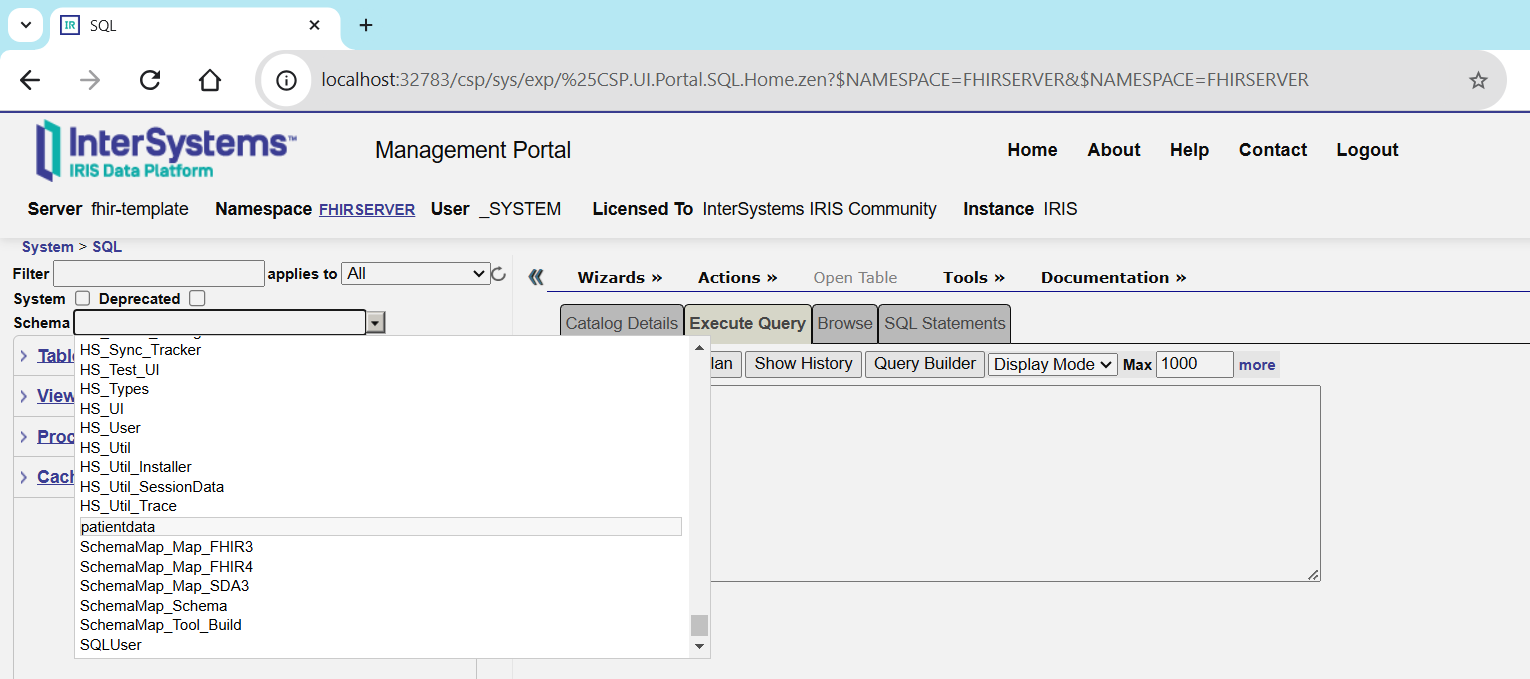1530x679 pixels.
Task: Close the SQL browser tab
Action: point(314,25)
